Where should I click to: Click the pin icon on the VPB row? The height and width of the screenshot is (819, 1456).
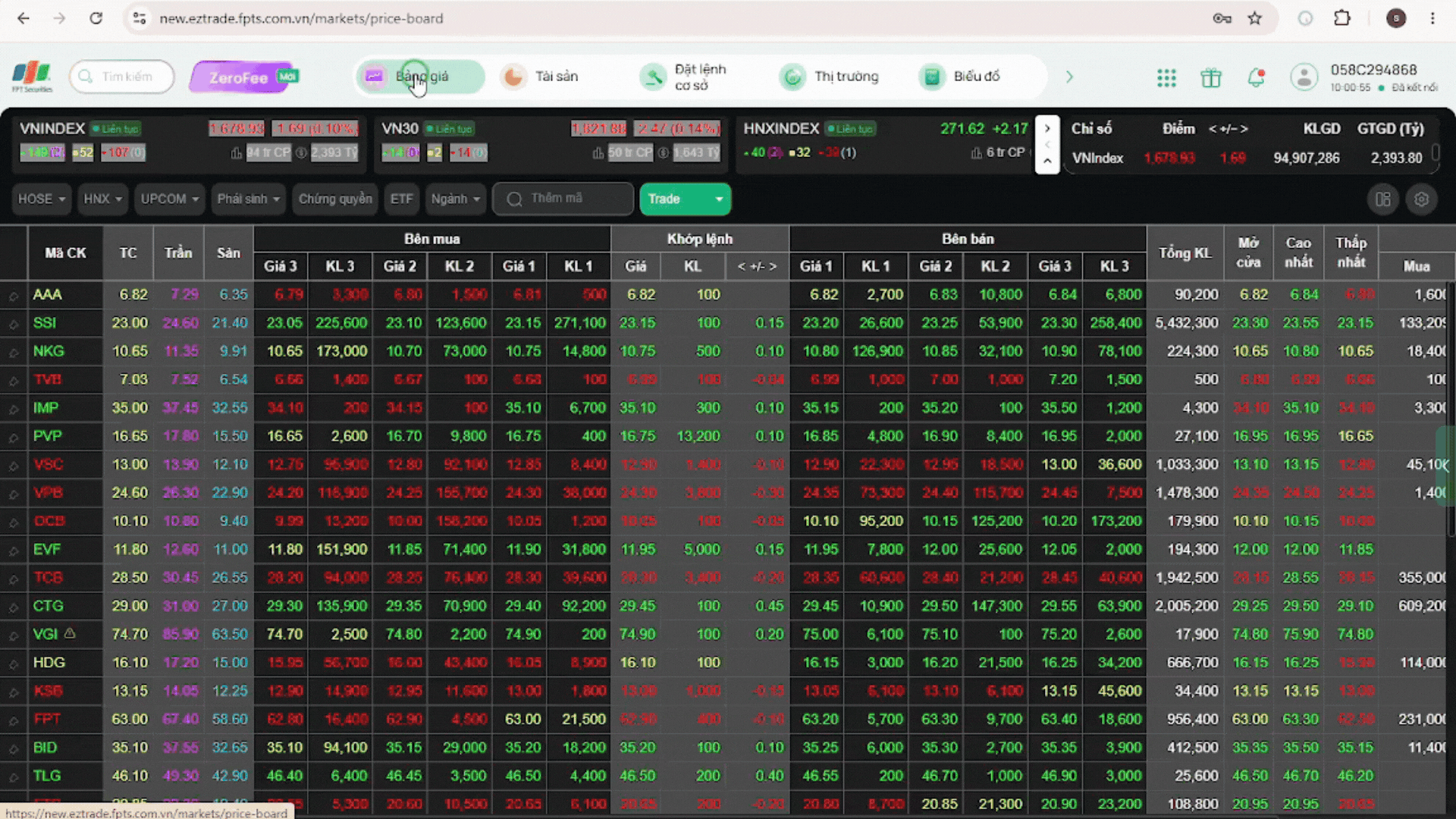[14, 494]
